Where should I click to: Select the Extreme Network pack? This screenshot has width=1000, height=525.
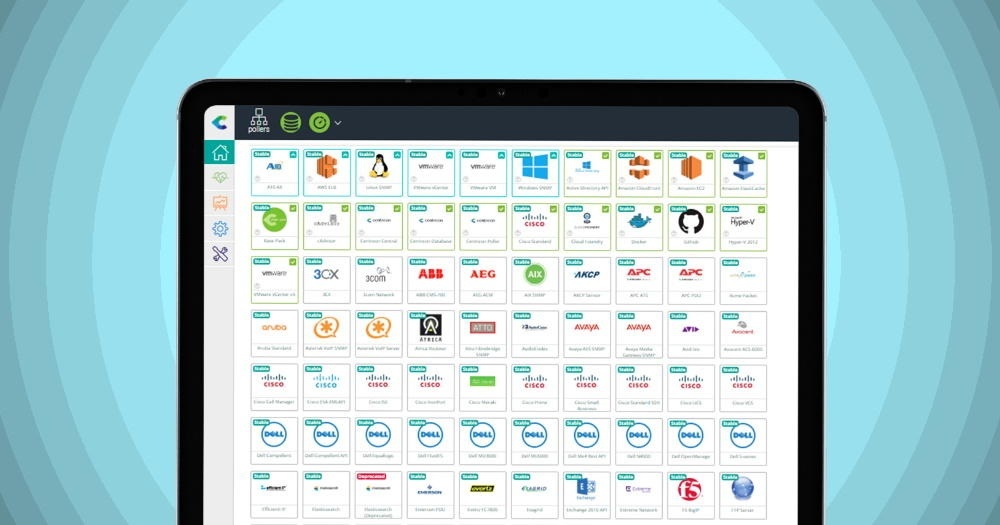[x=639, y=496]
